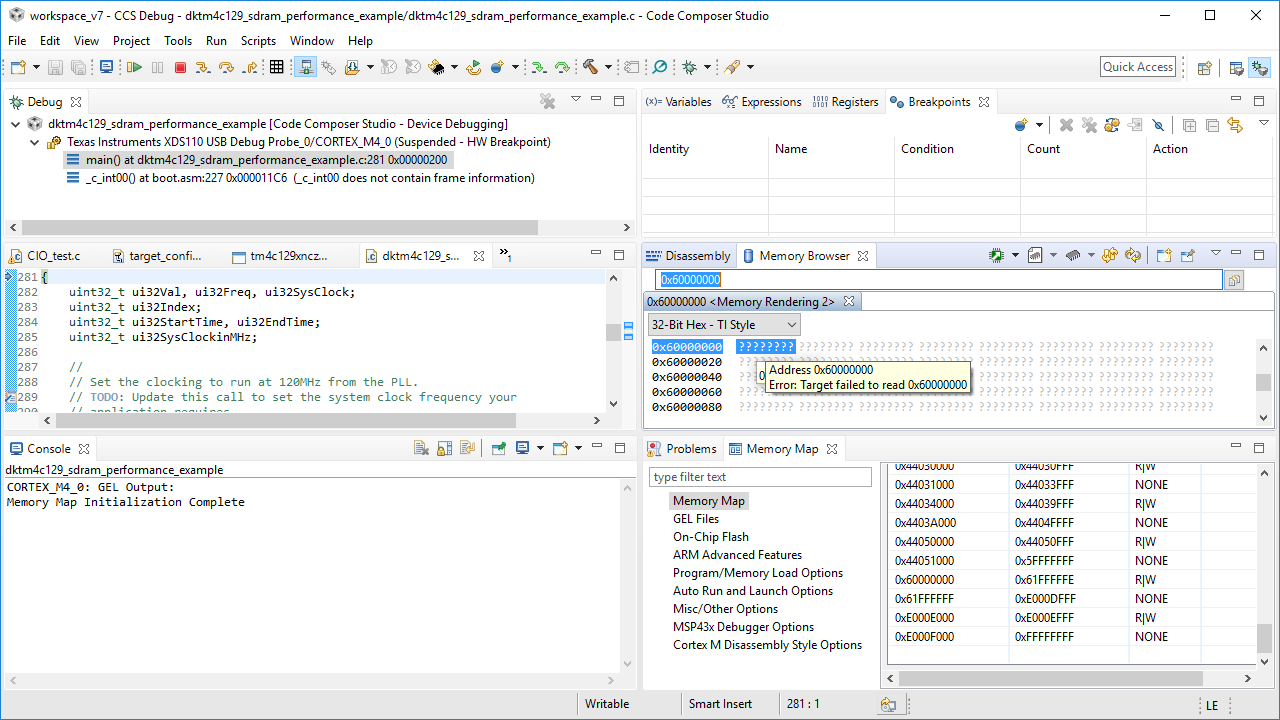Open the Scripts menu
Screen dimensions: 1280x720
click(258, 41)
